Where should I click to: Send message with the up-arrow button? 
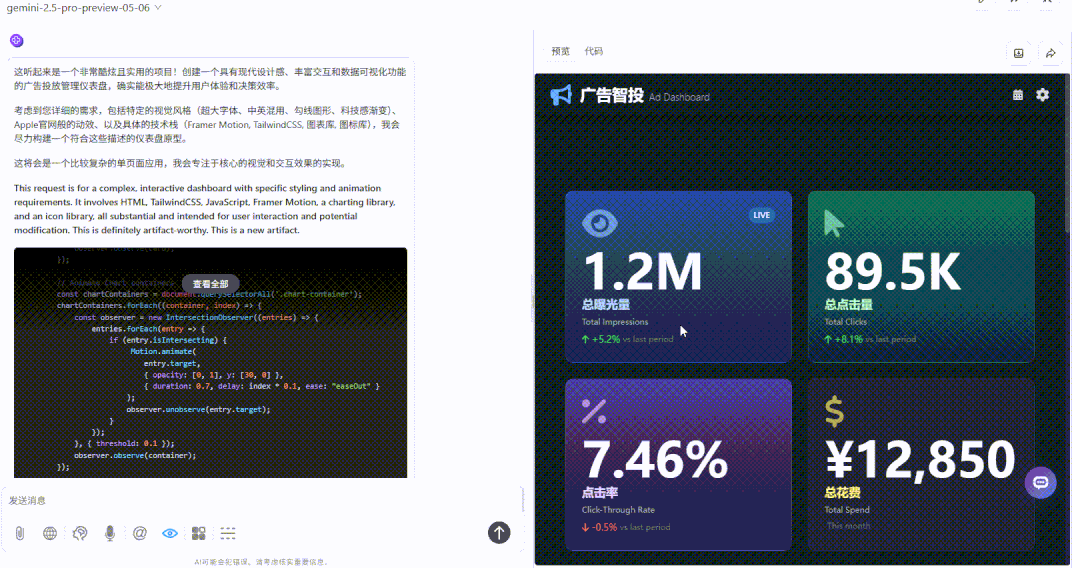click(x=499, y=532)
